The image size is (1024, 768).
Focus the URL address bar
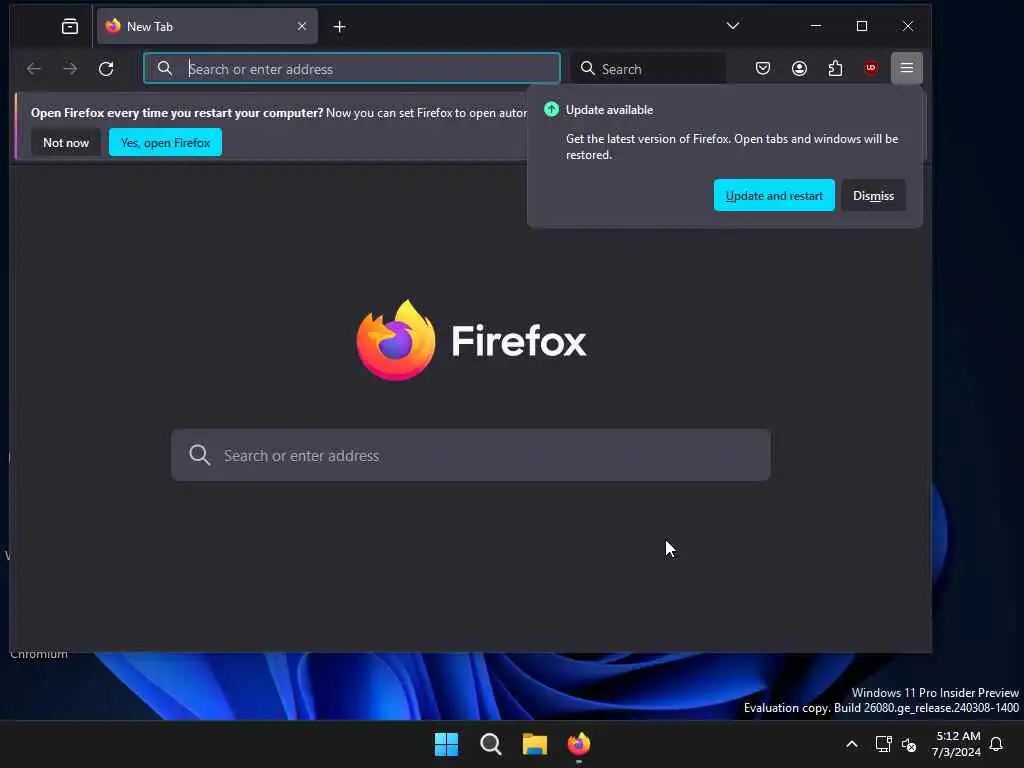click(352, 69)
